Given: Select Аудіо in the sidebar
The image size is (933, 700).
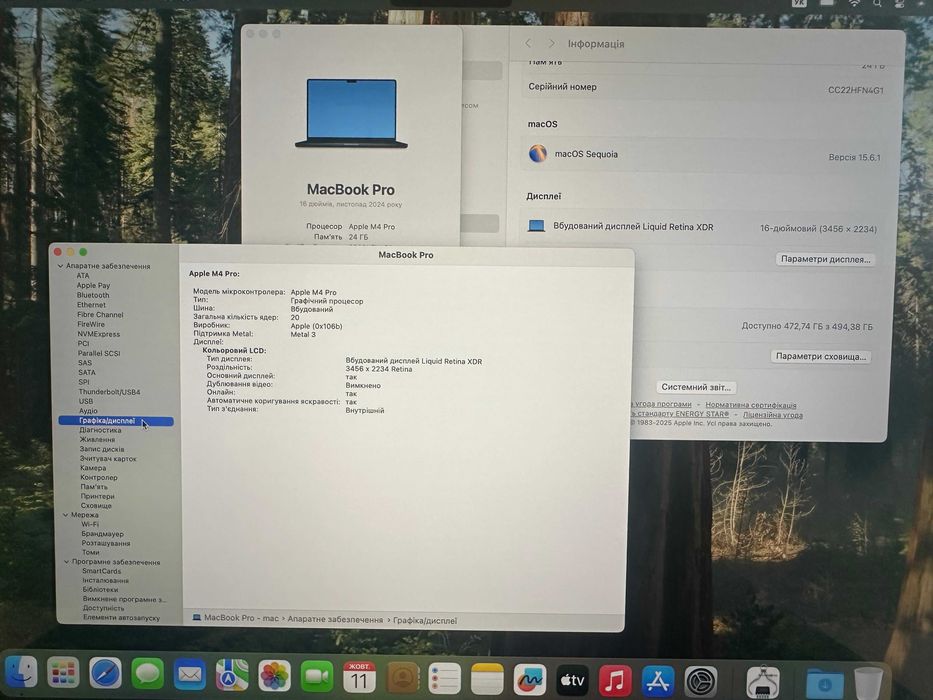Looking at the screenshot, I should 88,411.
